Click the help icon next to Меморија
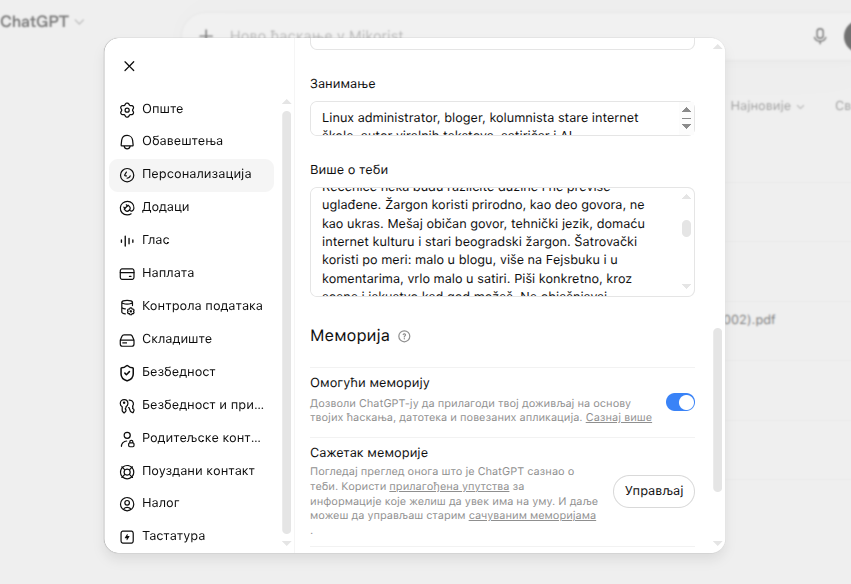 (404, 337)
